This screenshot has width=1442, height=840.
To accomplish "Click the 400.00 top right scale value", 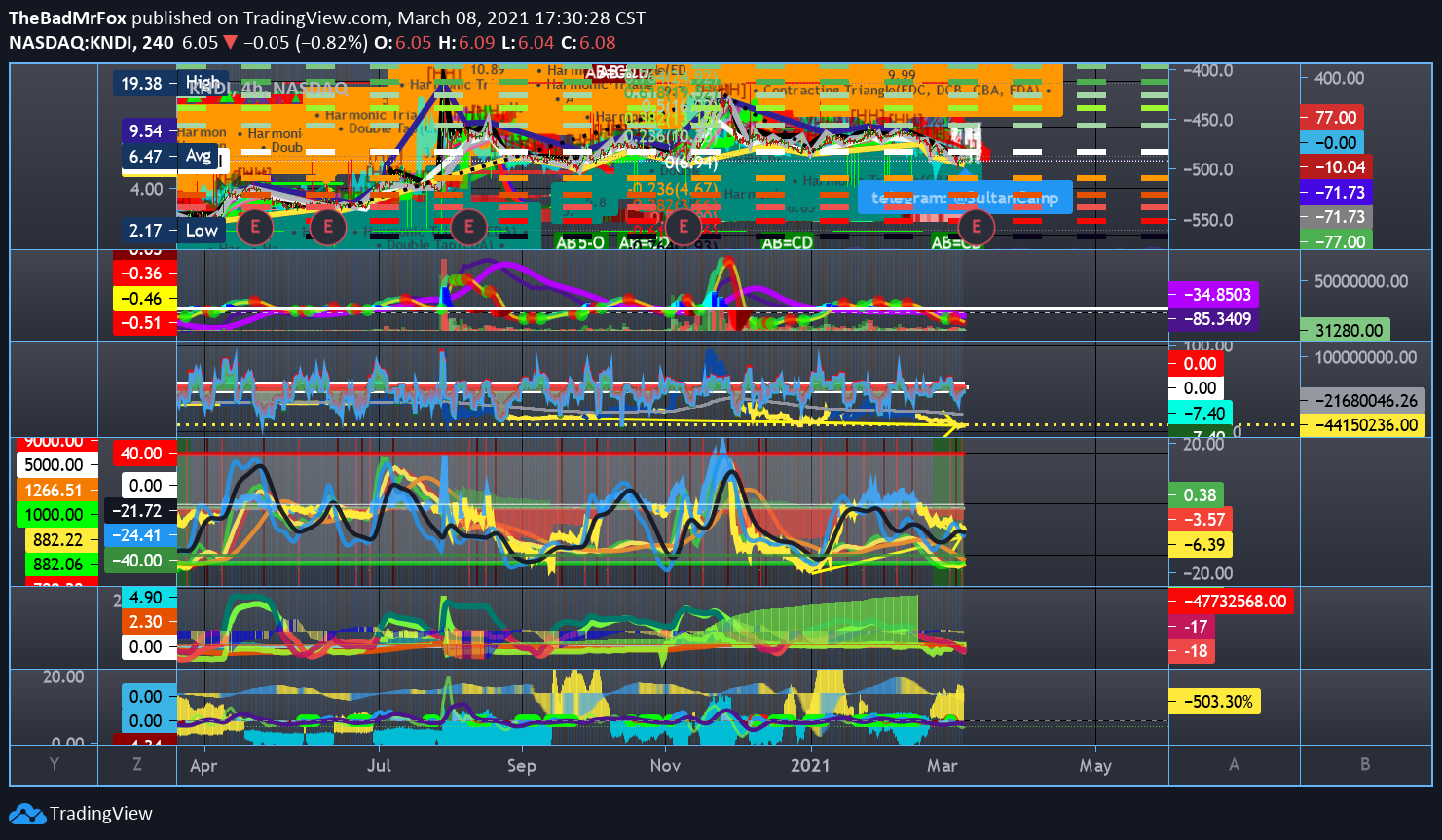I will coord(1339,78).
